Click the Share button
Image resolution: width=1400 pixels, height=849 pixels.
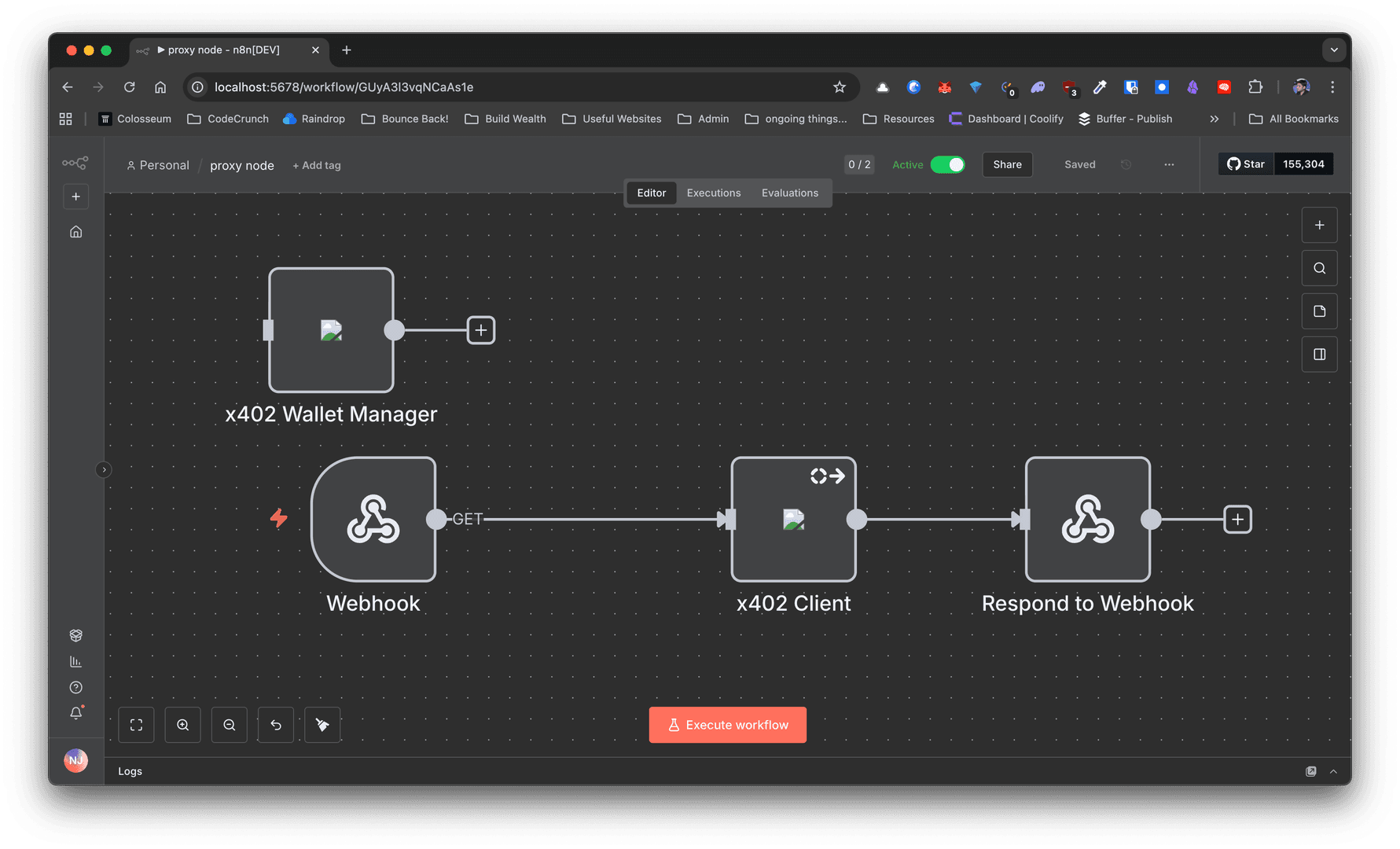[x=1007, y=164]
